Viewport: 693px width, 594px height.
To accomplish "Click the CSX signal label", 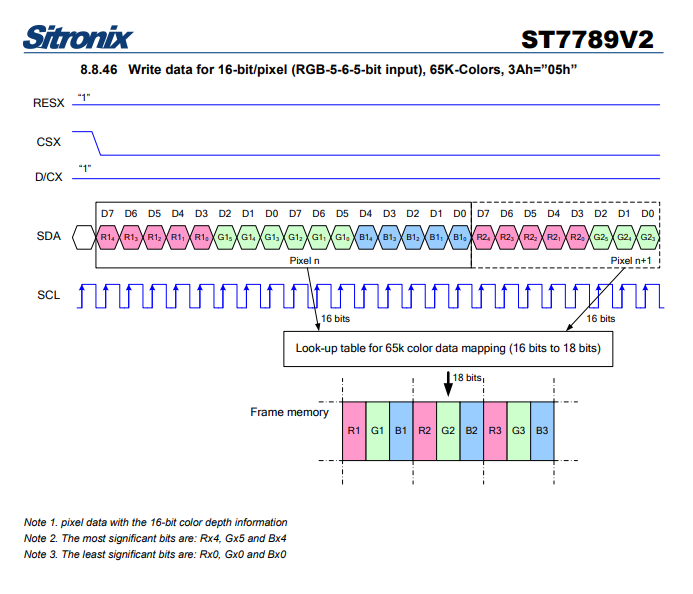I will click(x=49, y=142).
